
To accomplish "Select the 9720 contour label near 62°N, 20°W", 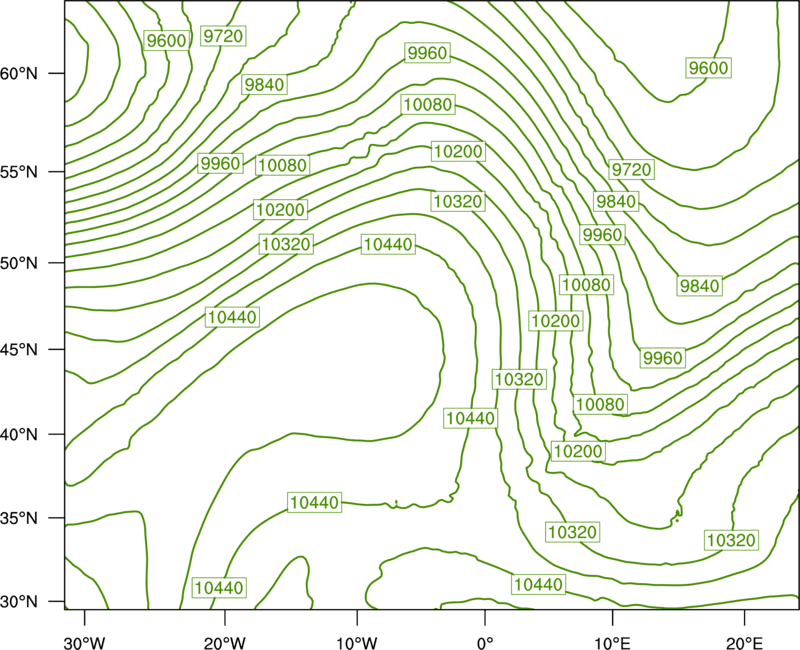I will [223, 36].
